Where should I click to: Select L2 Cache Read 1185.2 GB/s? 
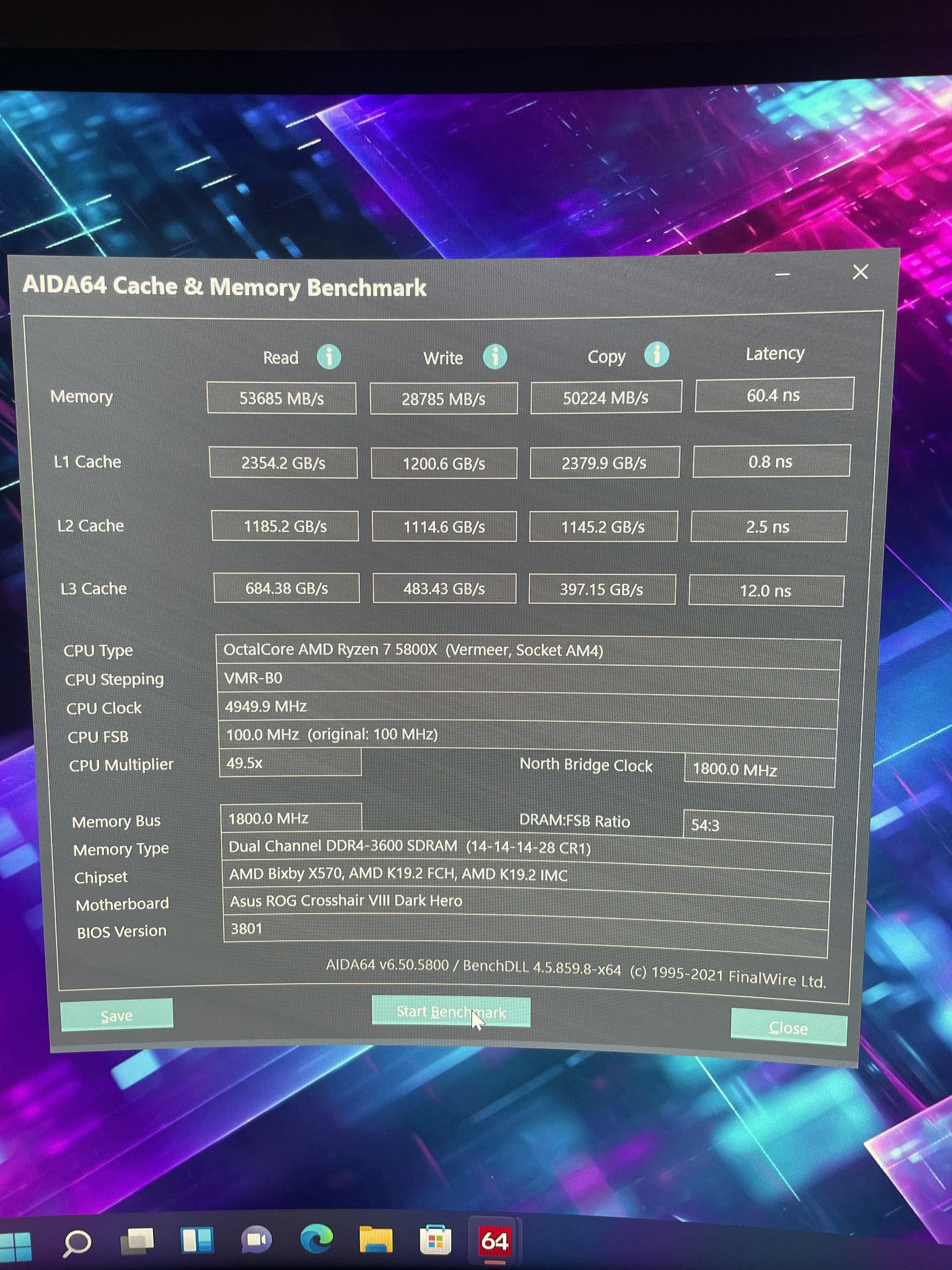(285, 526)
